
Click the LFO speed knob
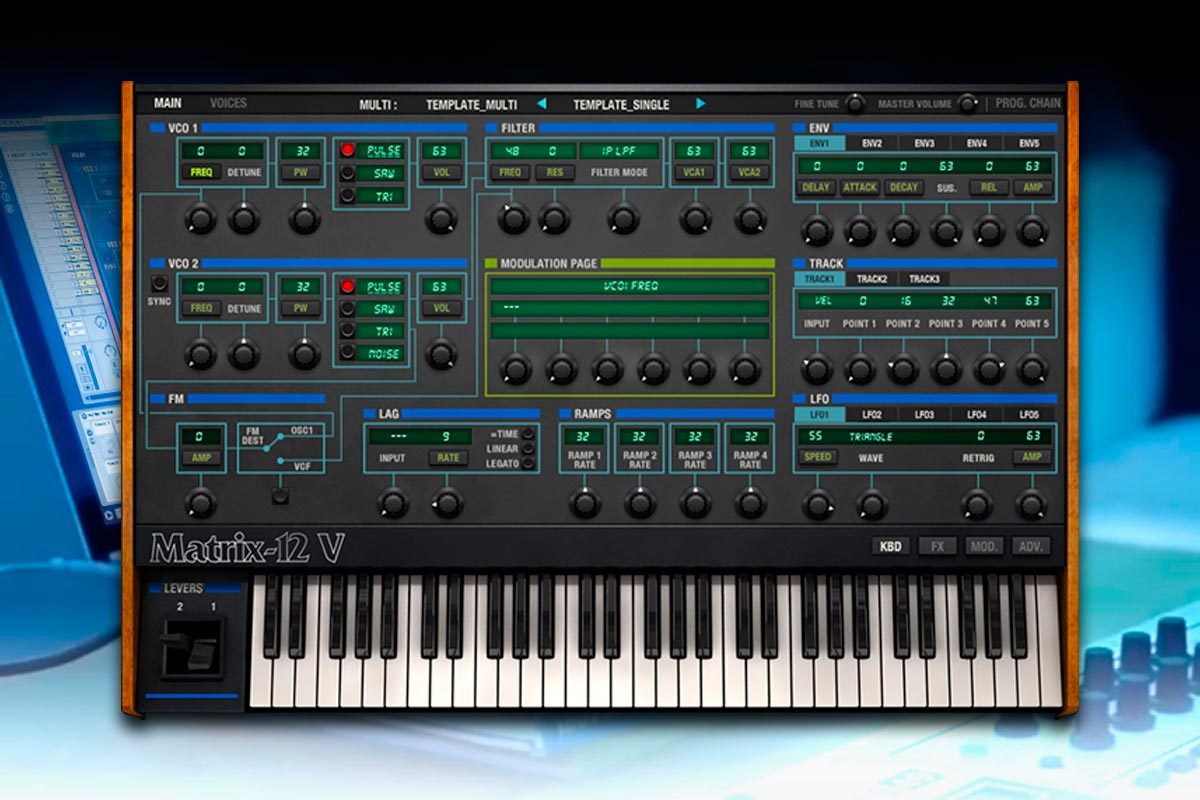817,503
